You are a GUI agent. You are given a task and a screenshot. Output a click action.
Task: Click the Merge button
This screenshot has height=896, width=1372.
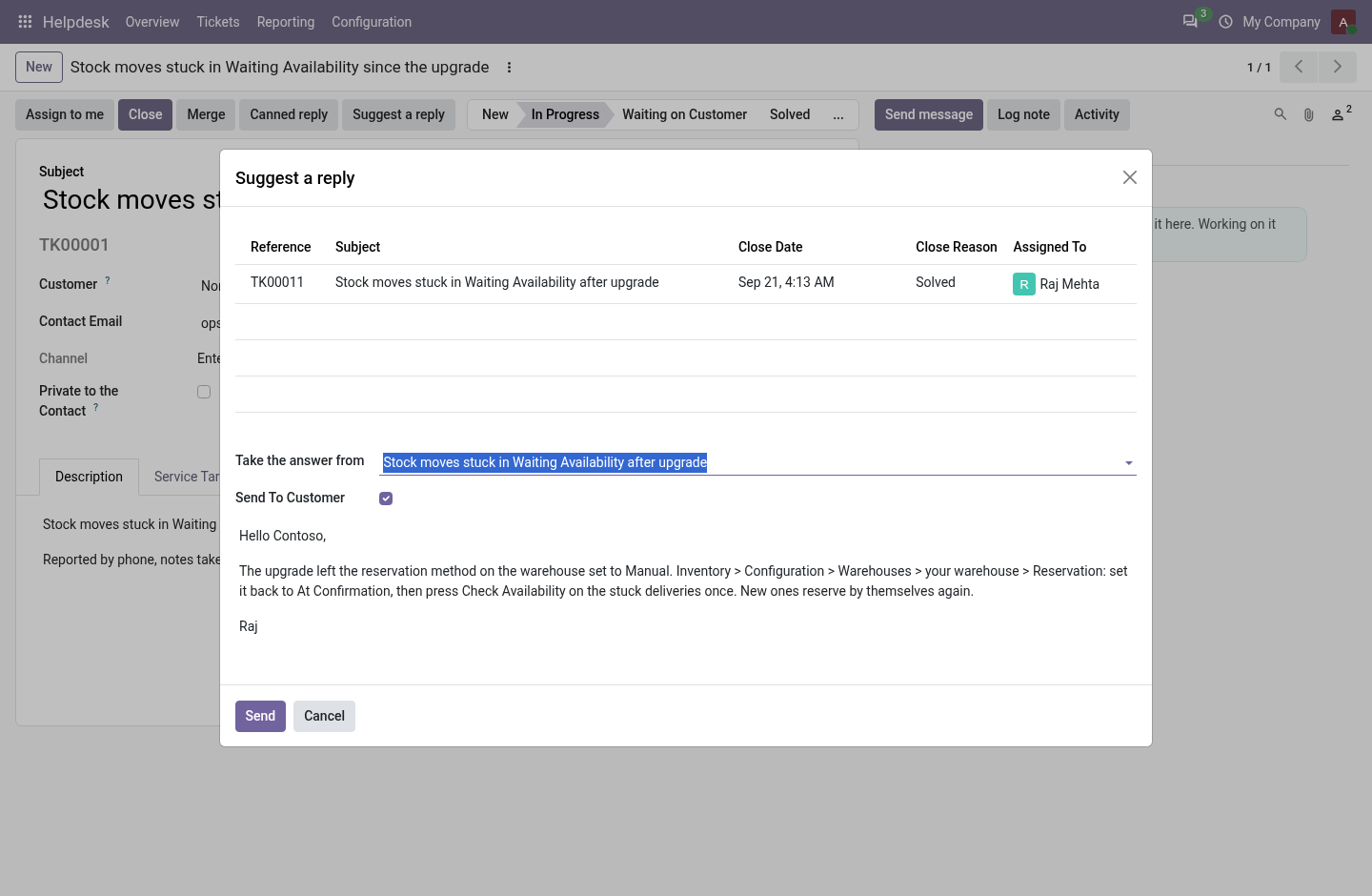[x=206, y=114]
